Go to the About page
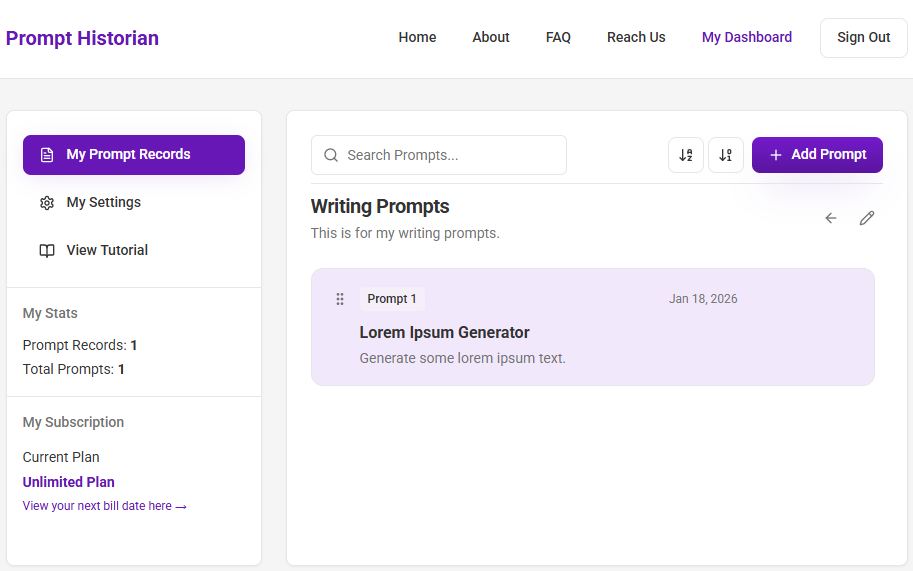 click(491, 37)
